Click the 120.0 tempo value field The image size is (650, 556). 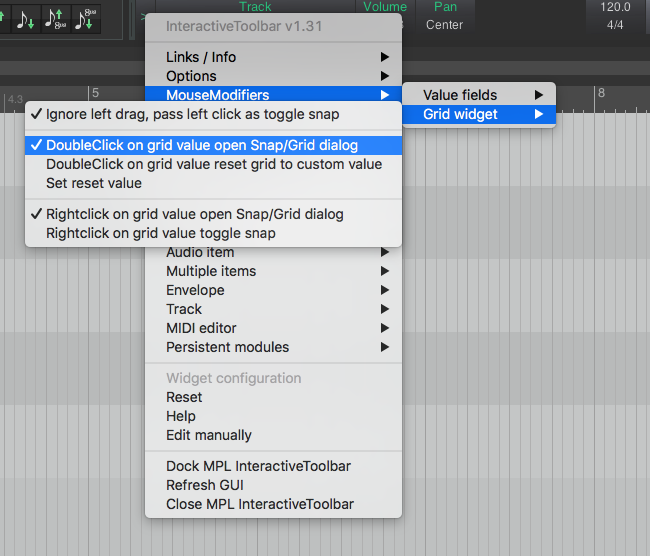pyautogui.click(x=615, y=7)
